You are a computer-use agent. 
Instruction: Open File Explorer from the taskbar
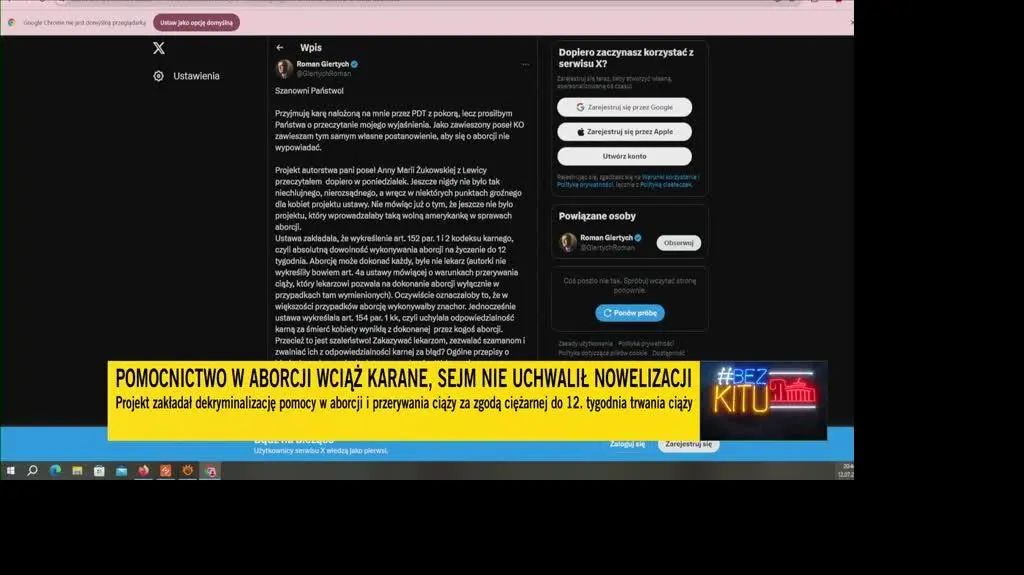pyautogui.click(x=77, y=470)
